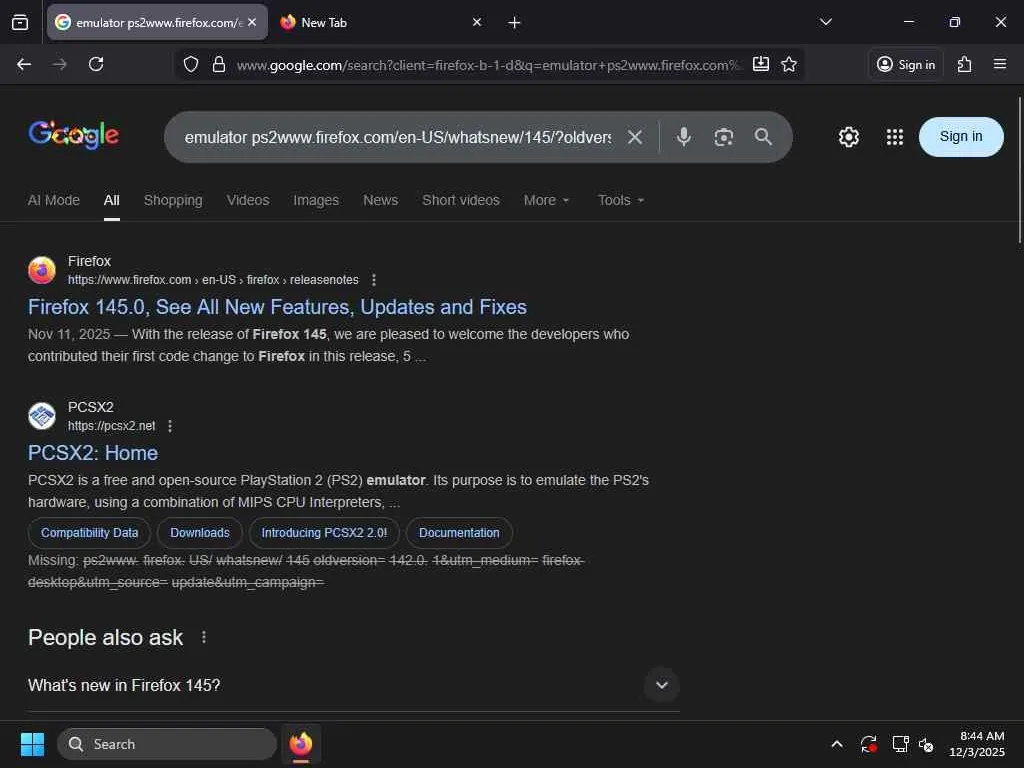Switch to Images results
1024x768 pixels.
(316, 200)
